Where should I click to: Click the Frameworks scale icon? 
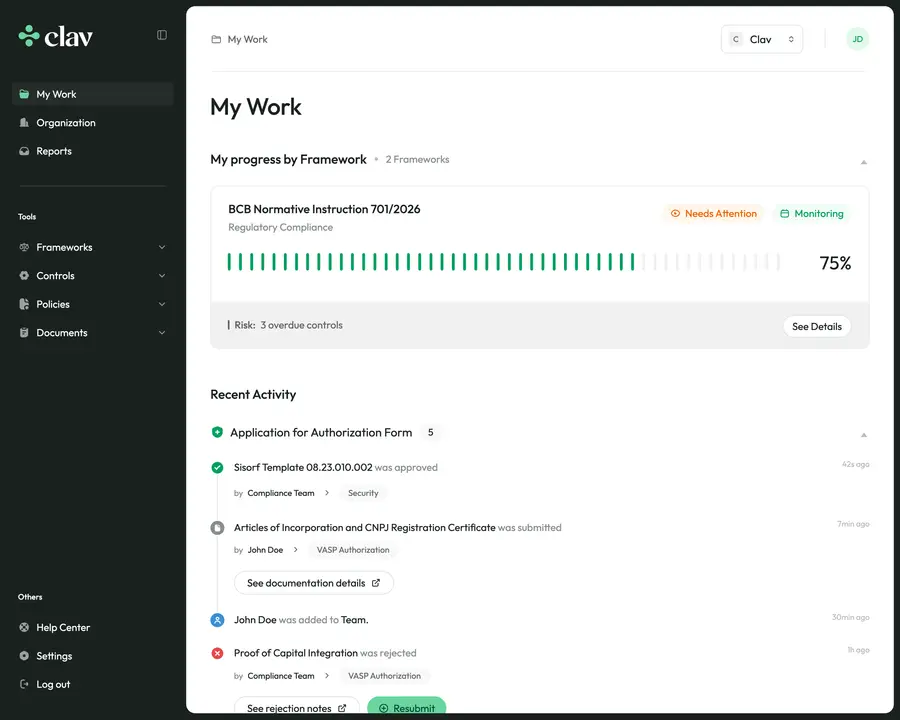[24, 247]
